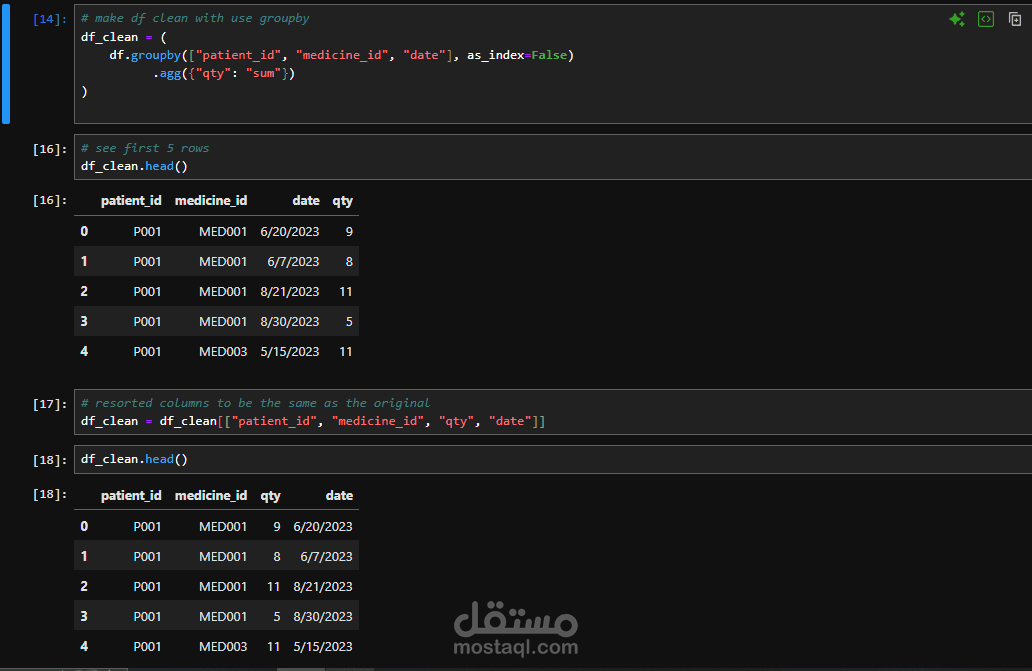Select the '5/15/2023' cell in output 16 table
Screen dimensions: 1032x671
[290, 352]
